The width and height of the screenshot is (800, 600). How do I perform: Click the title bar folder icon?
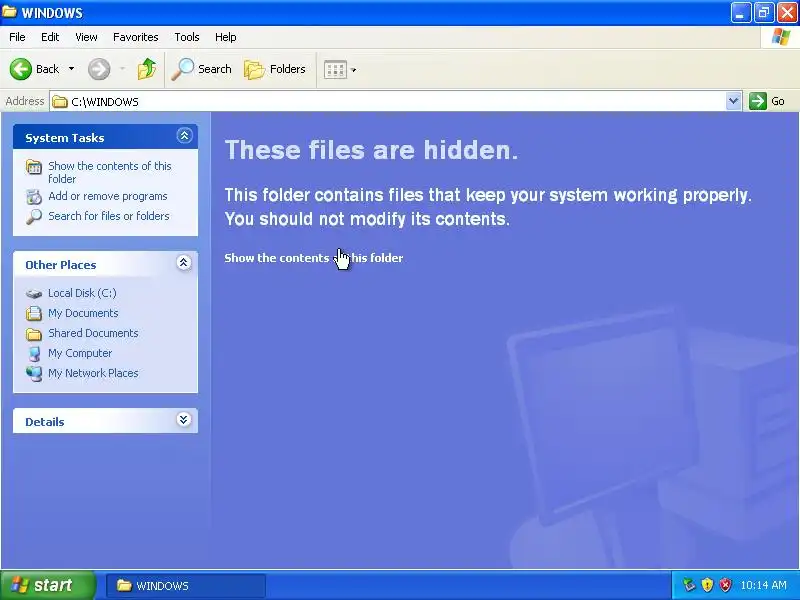tap(10, 12)
